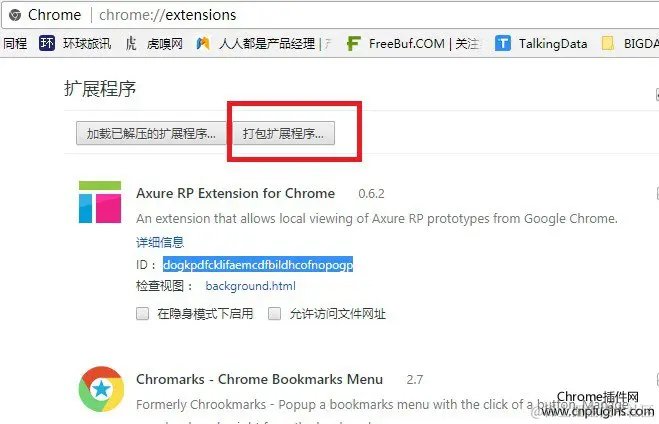Screen dimensions: 659x424
Task: Open the 人人都是产品经理 bookmark icon
Action: point(203,43)
